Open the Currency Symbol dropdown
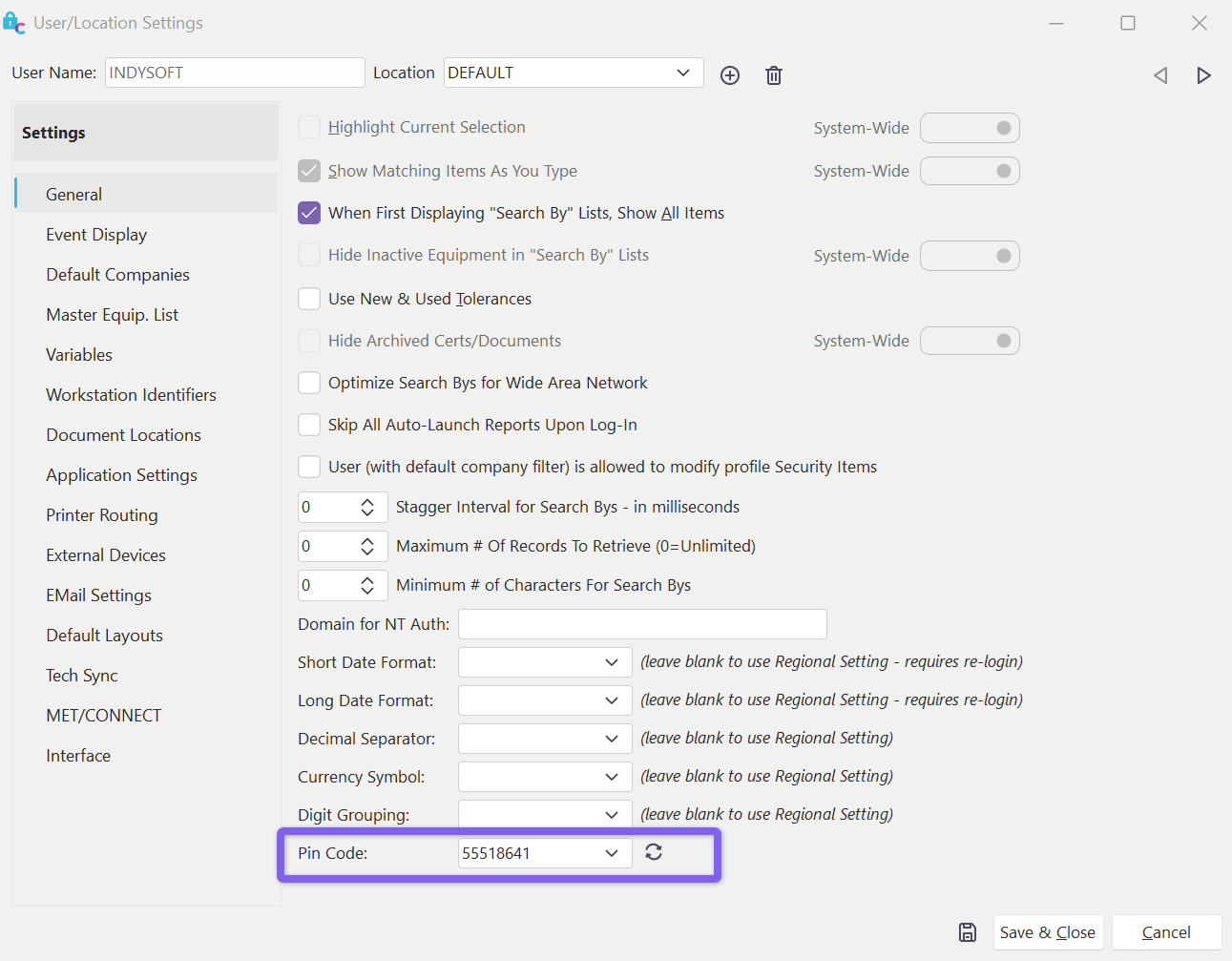Image resolution: width=1232 pixels, height=961 pixels. 612,777
